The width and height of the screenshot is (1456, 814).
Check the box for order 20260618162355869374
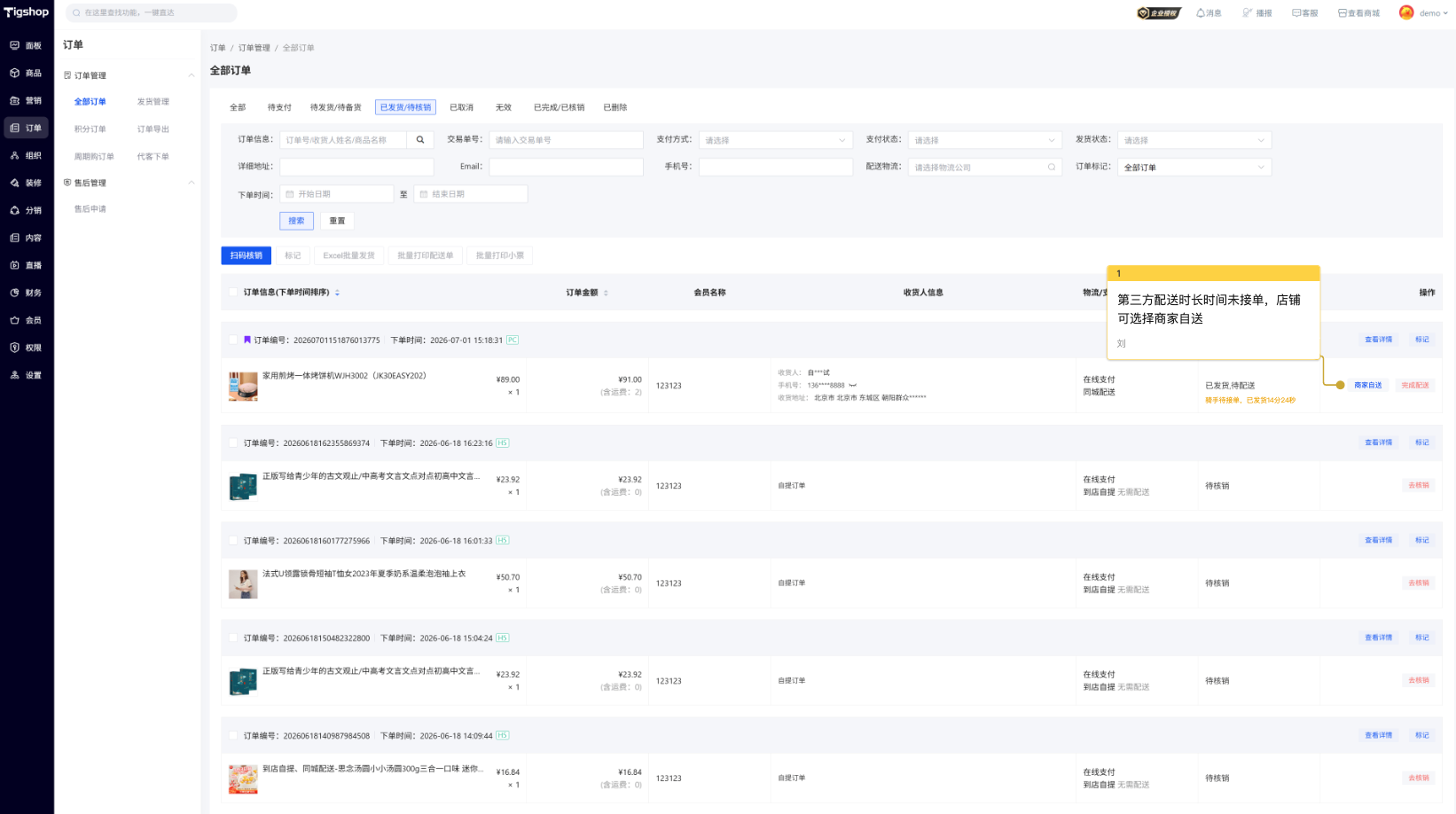pyautogui.click(x=234, y=442)
